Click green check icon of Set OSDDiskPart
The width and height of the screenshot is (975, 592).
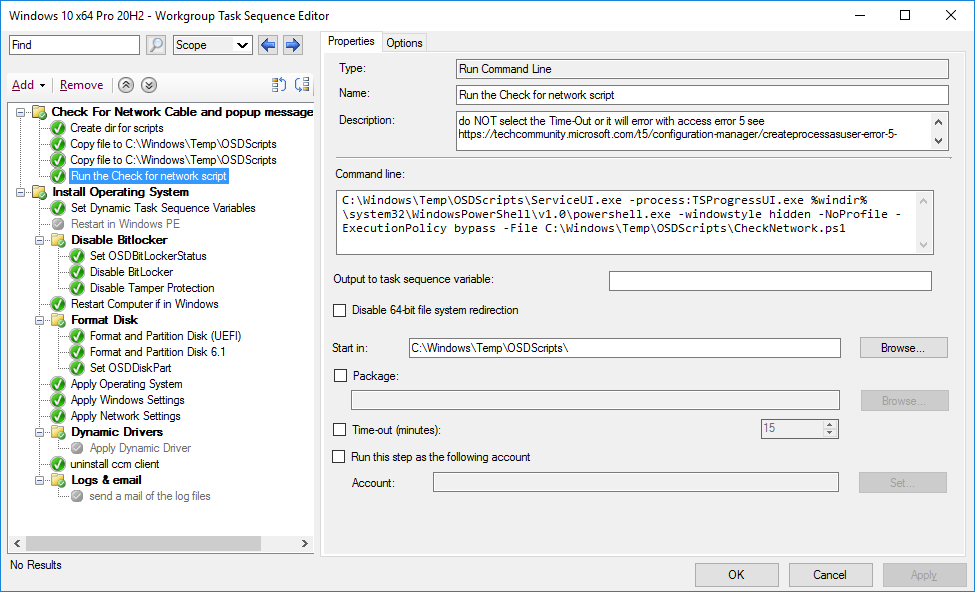[77, 368]
